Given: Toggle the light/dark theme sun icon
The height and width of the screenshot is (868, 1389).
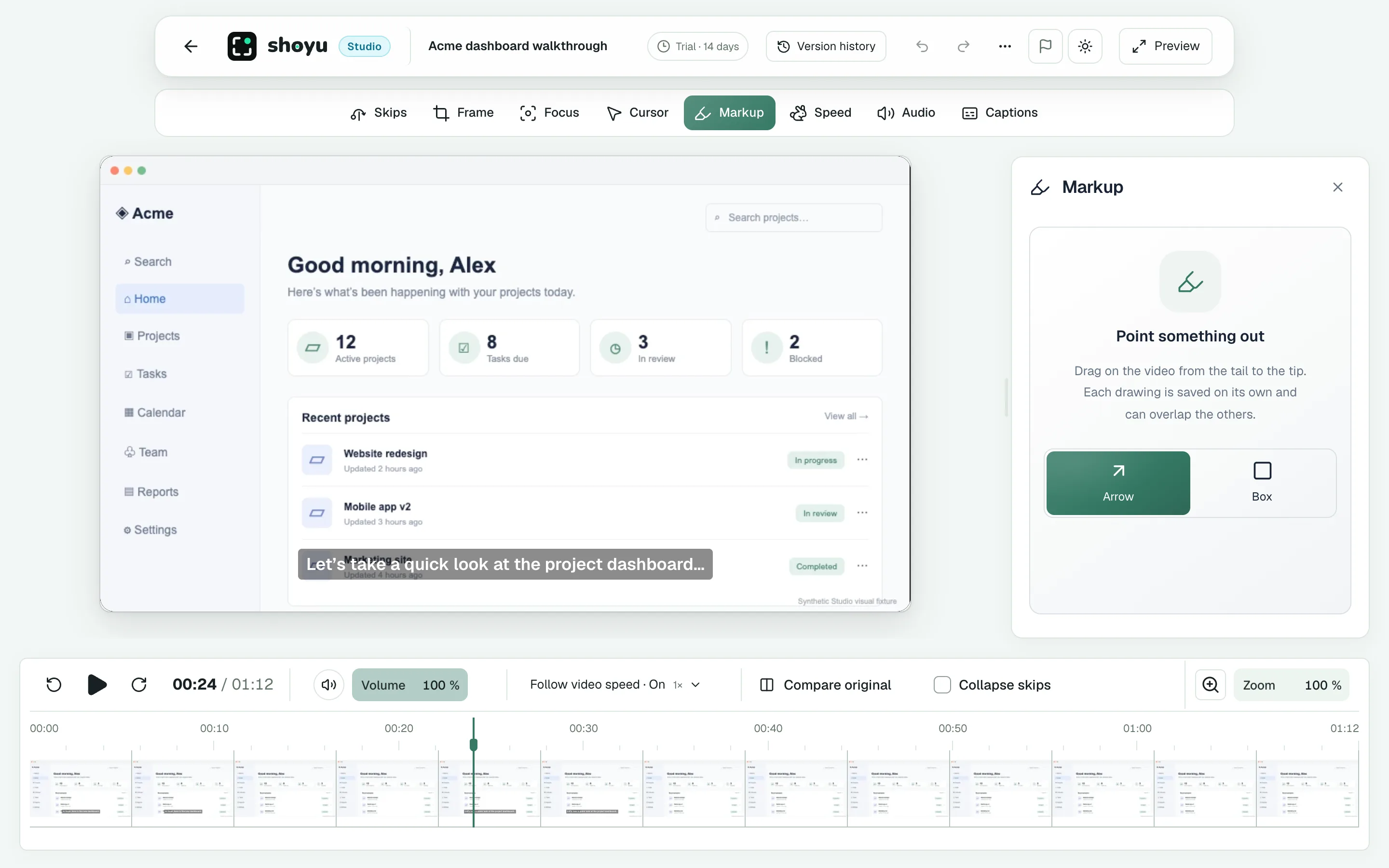Looking at the screenshot, I should click(x=1085, y=46).
